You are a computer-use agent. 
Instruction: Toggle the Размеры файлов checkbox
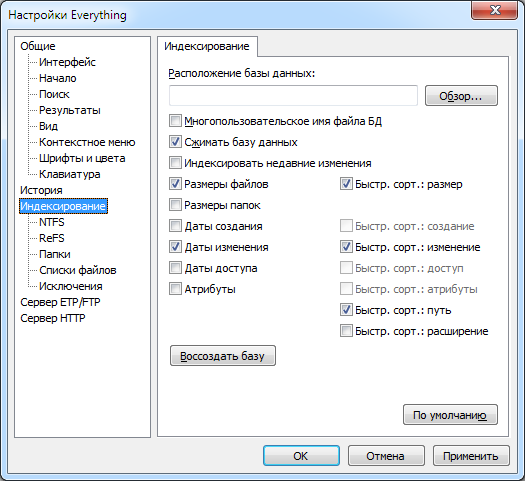point(175,184)
